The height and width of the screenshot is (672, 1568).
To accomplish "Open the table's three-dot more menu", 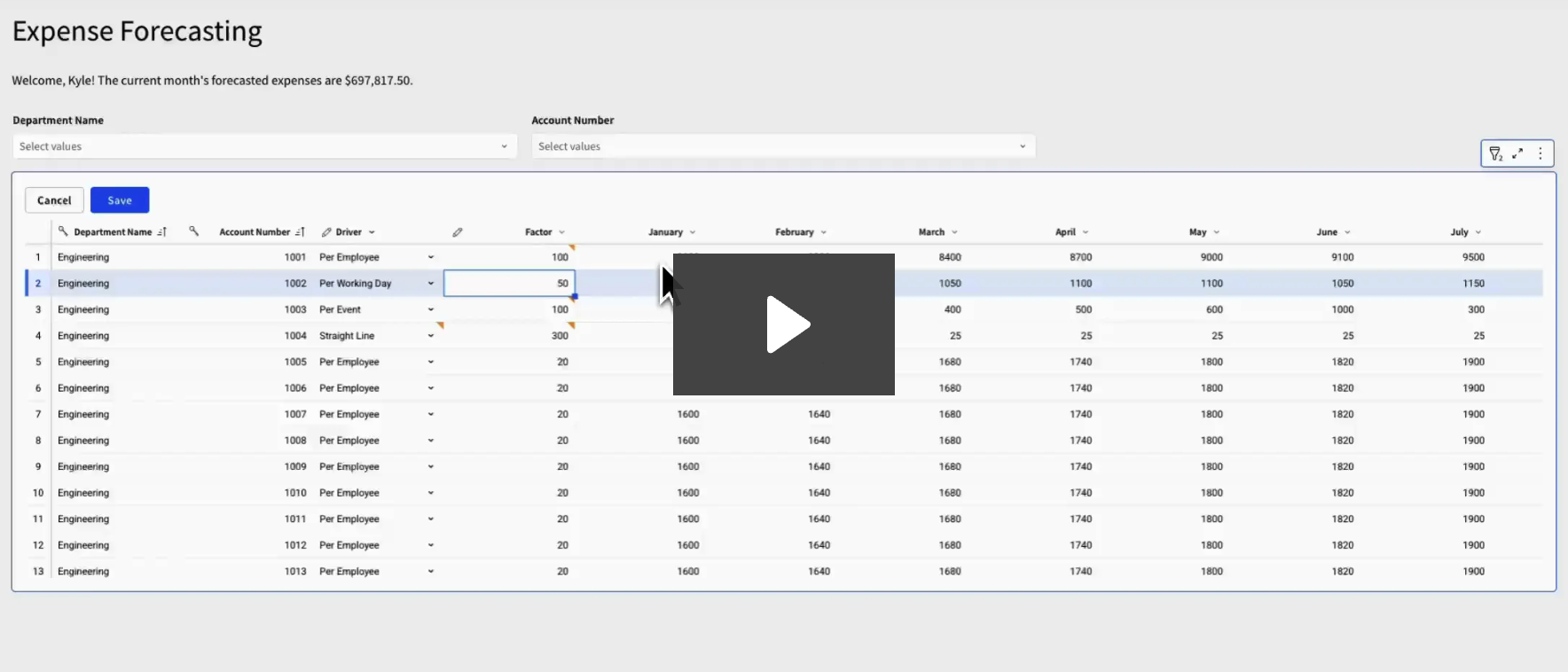I will pyautogui.click(x=1541, y=153).
